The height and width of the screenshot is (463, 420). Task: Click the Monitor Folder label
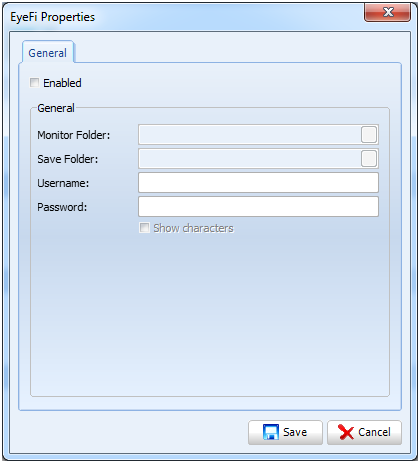(74, 135)
